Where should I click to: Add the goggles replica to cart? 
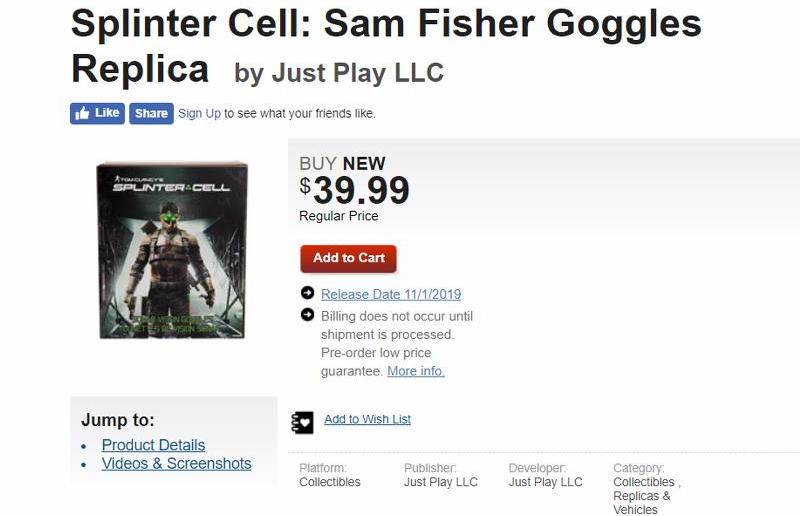click(x=348, y=258)
